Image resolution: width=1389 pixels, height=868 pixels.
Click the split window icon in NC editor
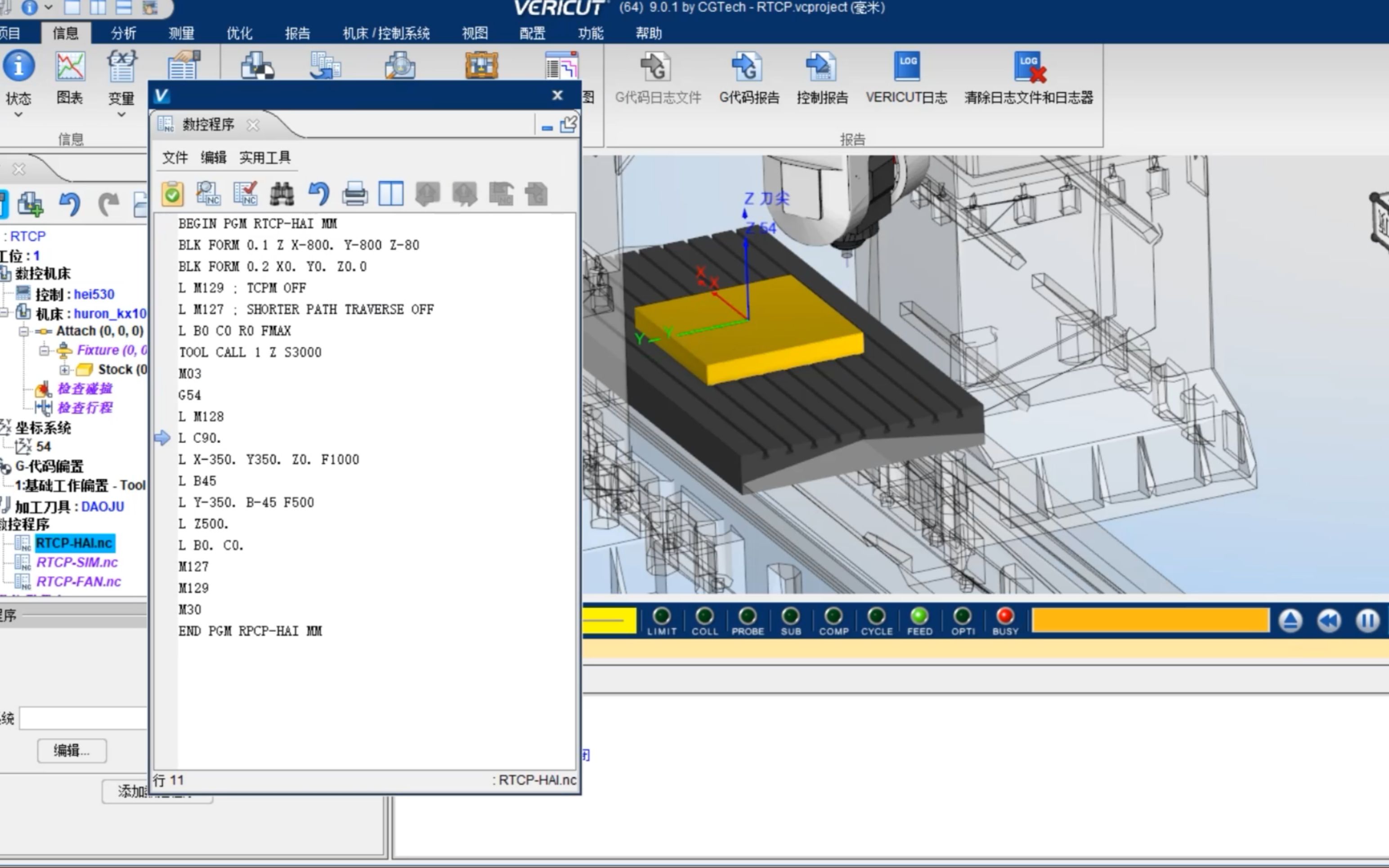coord(391,194)
